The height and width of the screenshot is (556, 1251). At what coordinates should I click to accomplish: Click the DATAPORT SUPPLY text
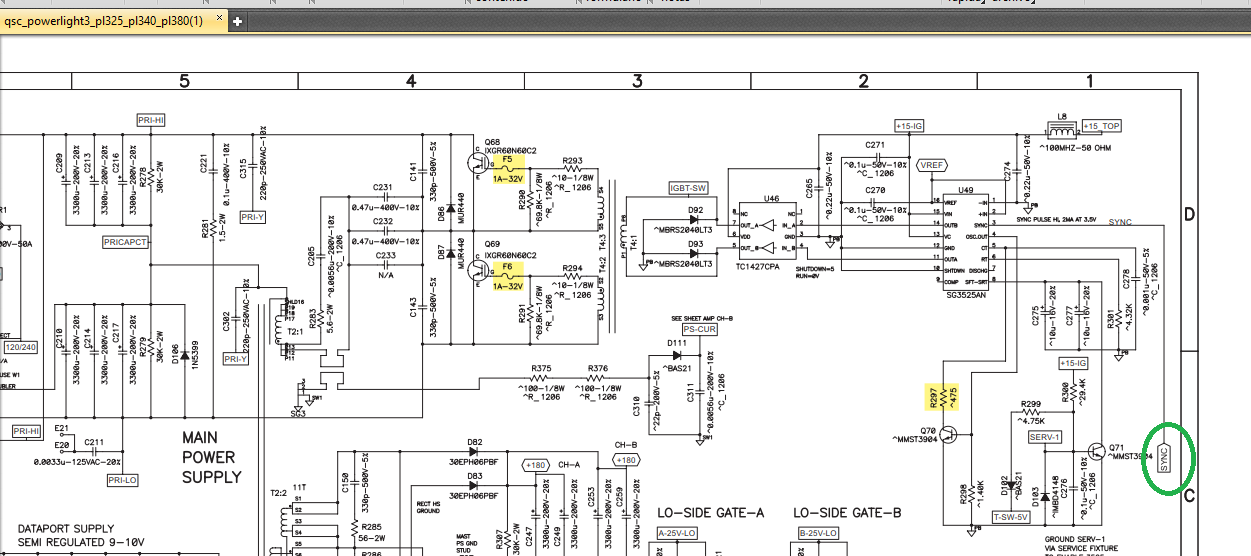[66, 528]
